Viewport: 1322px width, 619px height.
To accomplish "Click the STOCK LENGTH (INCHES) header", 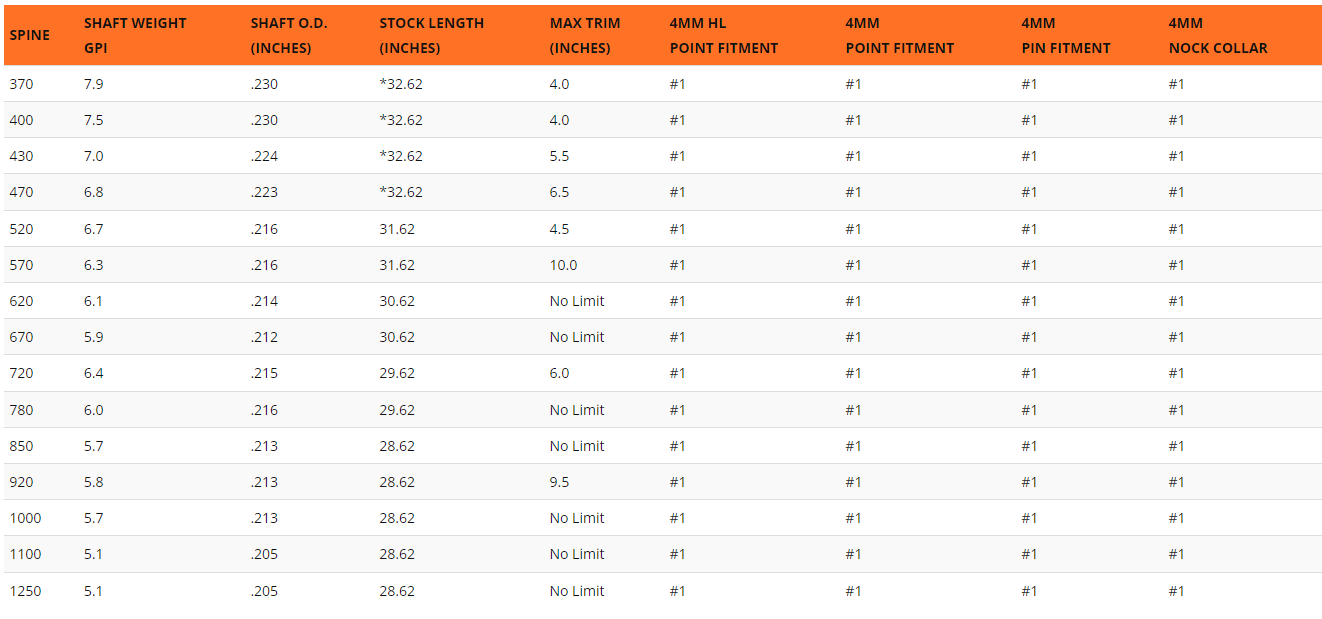I will (432, 35).
